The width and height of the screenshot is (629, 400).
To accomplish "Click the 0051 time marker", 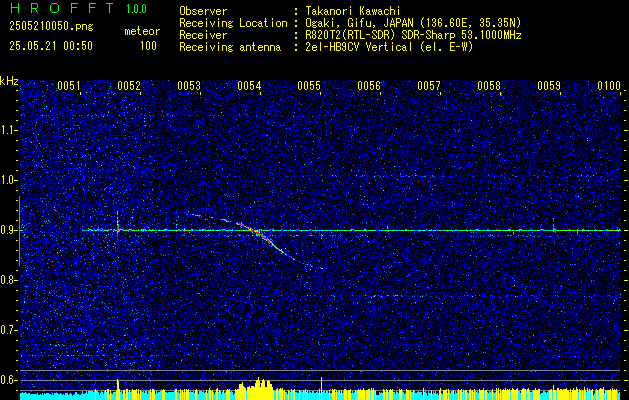I will (69, 85).
